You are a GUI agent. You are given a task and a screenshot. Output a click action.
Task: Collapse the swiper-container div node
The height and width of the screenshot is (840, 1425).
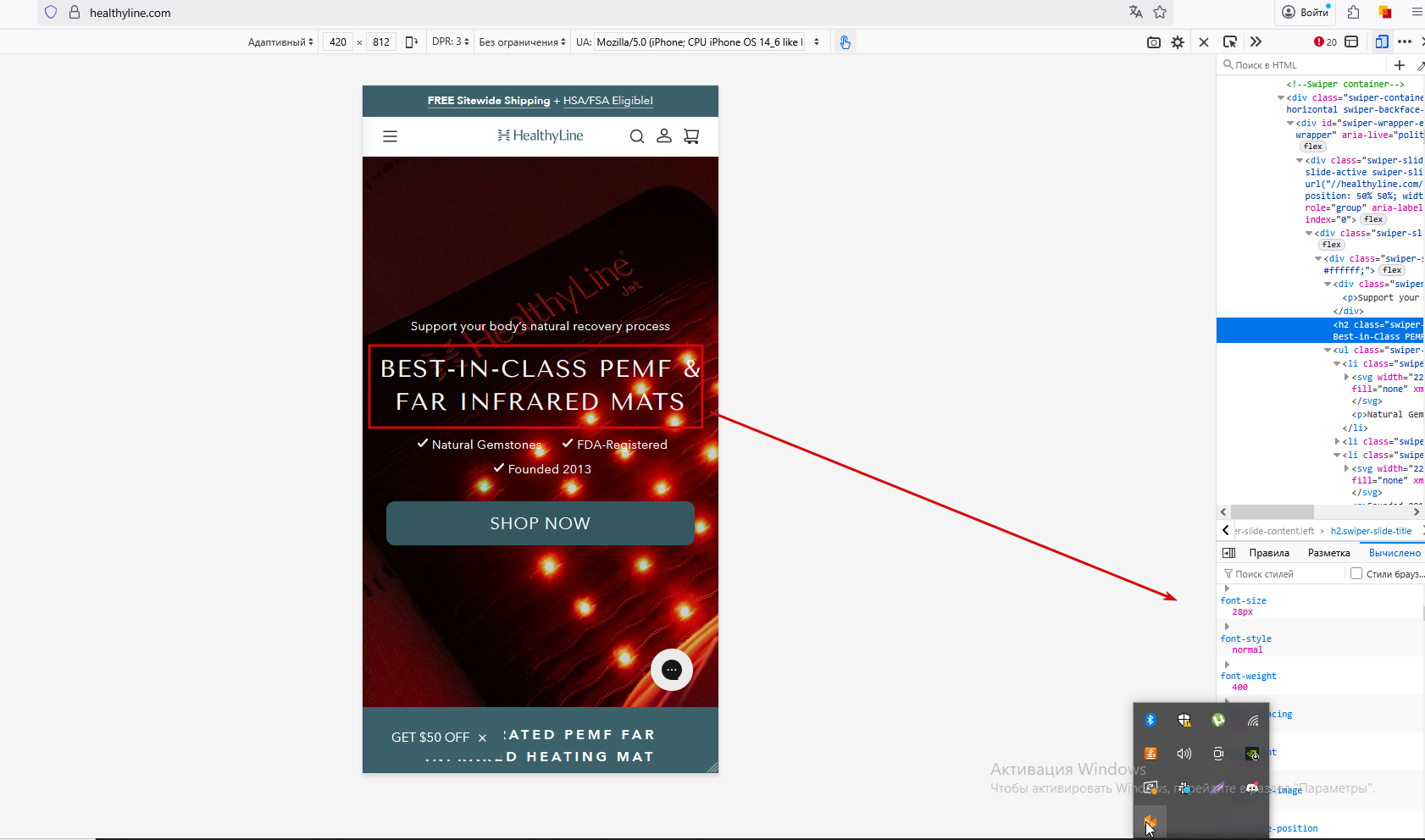tap(1281, 98)
